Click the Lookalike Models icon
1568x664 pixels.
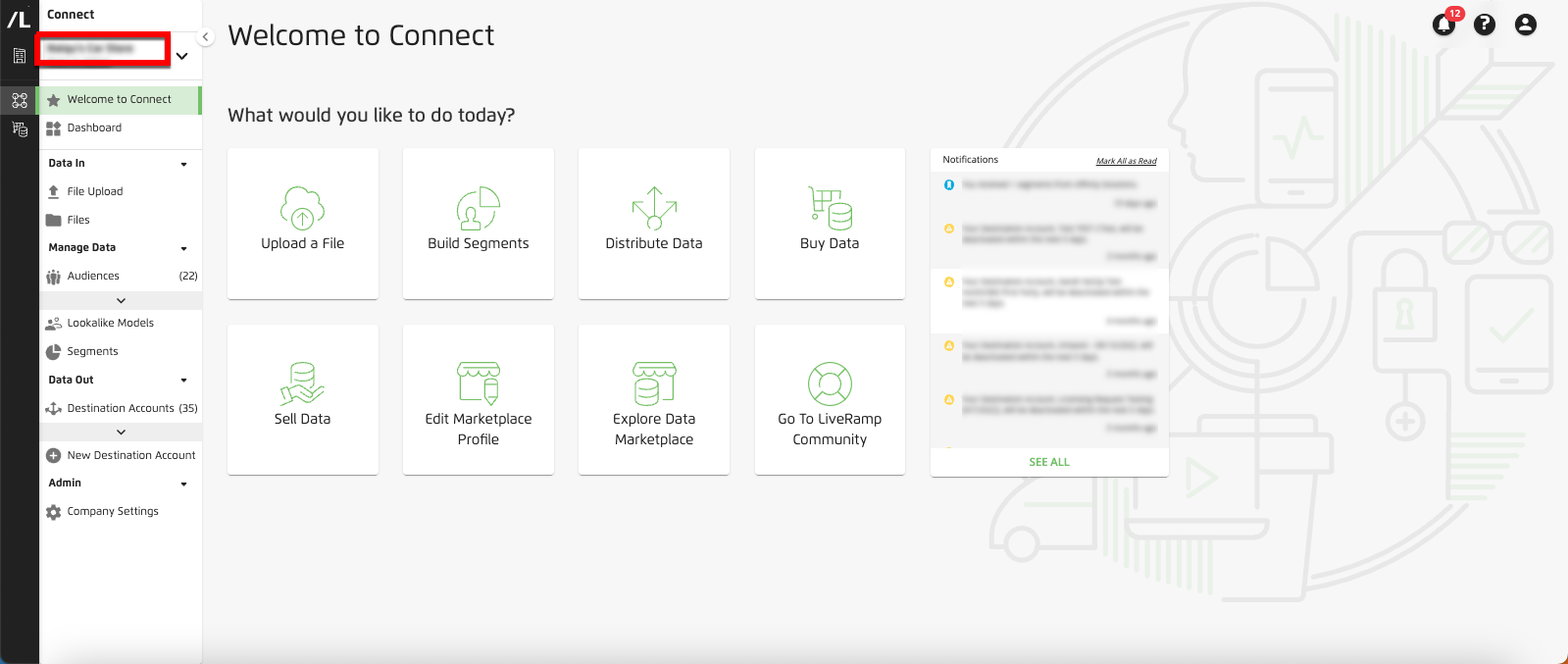click(54, 324)
